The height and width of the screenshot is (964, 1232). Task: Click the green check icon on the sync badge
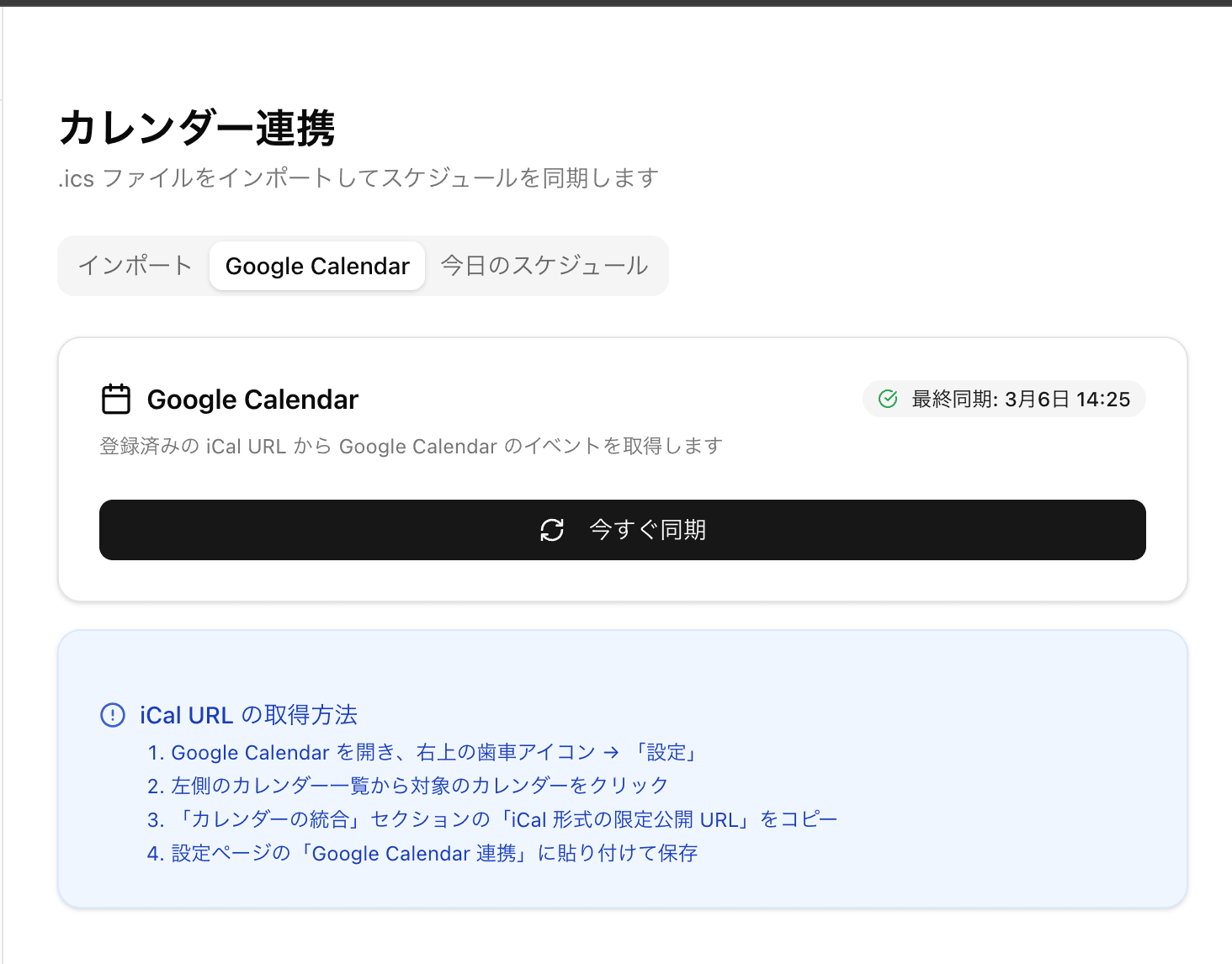pyautogui.click(x=887, y=399)
